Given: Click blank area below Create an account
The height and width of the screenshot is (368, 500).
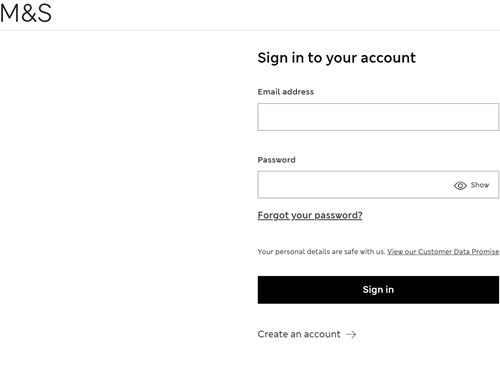Looking at the screenshot, I should pos(378,355).
